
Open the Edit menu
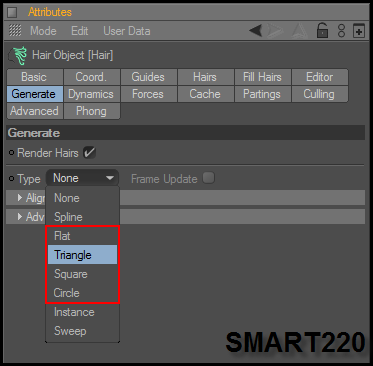pyautogui.click(x=80, y=31)
